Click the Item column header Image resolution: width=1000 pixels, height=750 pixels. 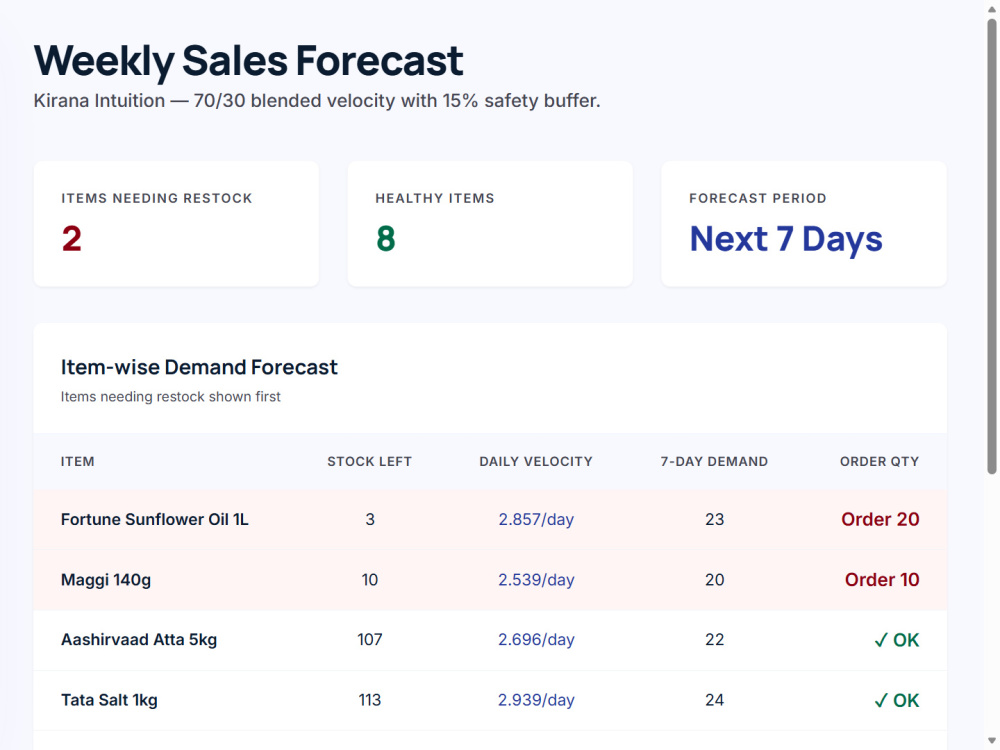click(x=78, y=462)
